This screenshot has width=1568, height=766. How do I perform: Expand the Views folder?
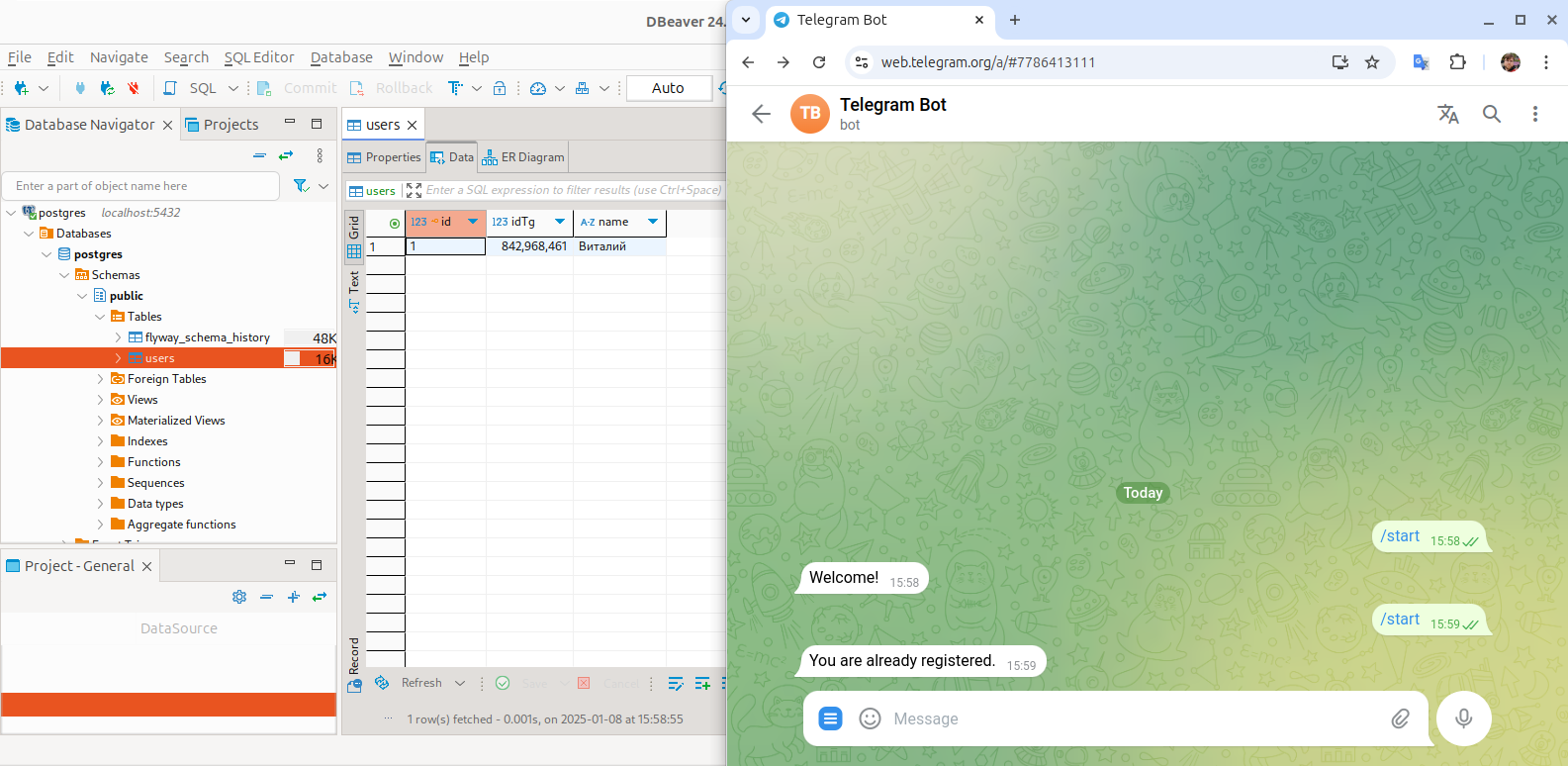tap(100, 400)
